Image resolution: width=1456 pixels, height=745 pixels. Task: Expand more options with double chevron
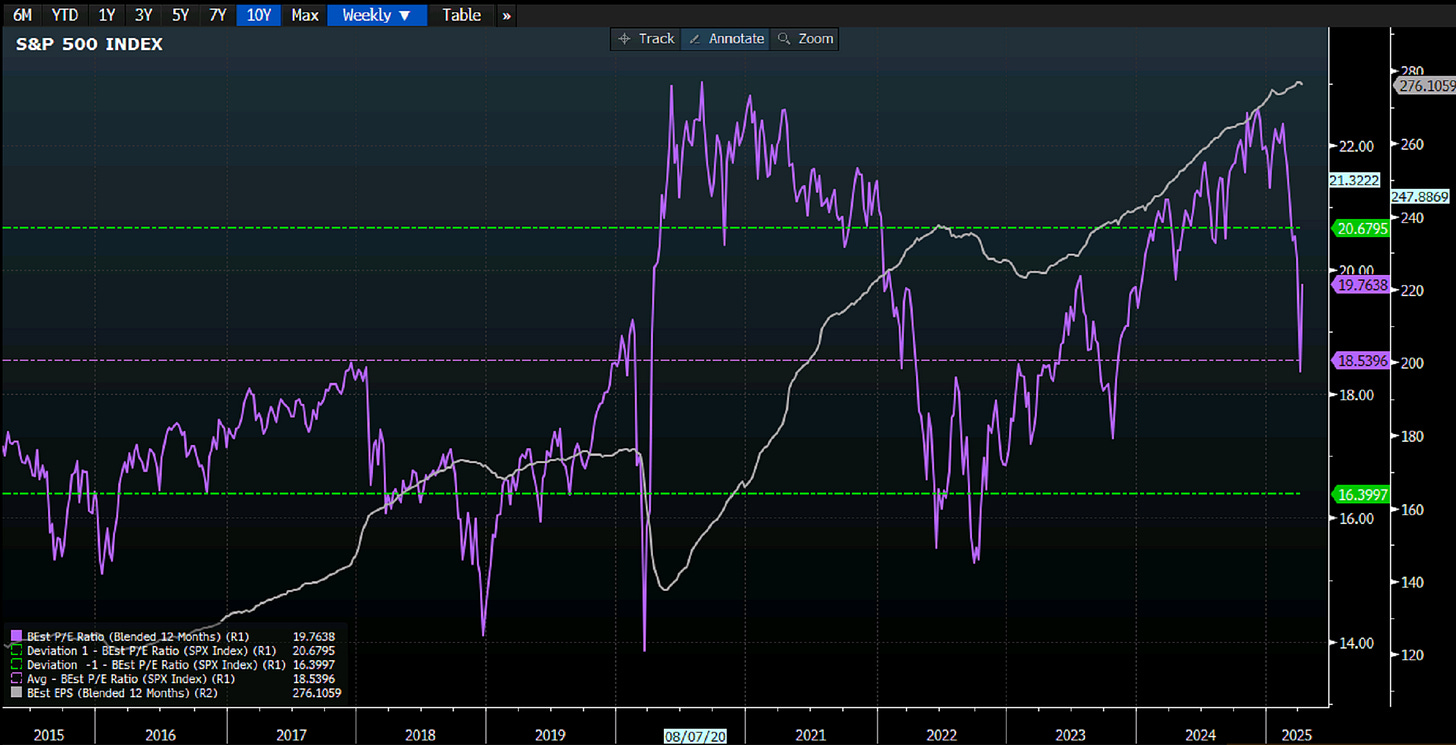click(507, 15)
